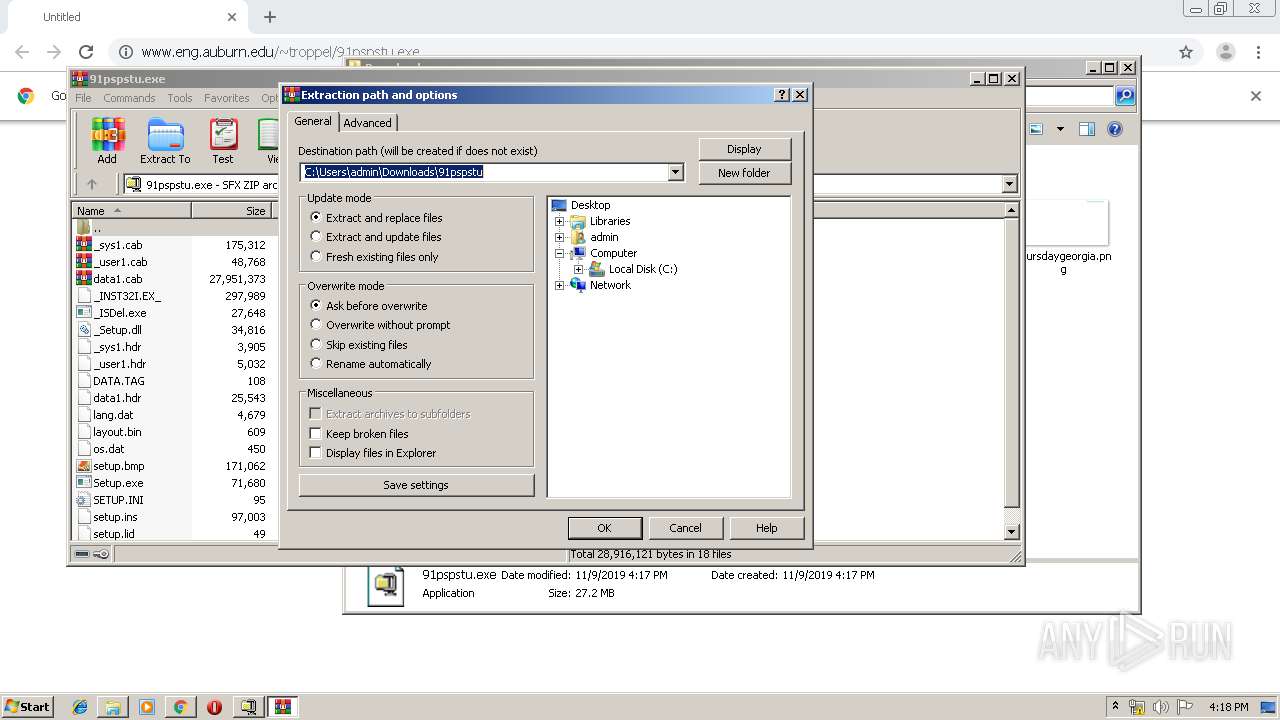1280x720 pixels.
Task: Go up one level in WinRAR path bar
Action: 92,184
